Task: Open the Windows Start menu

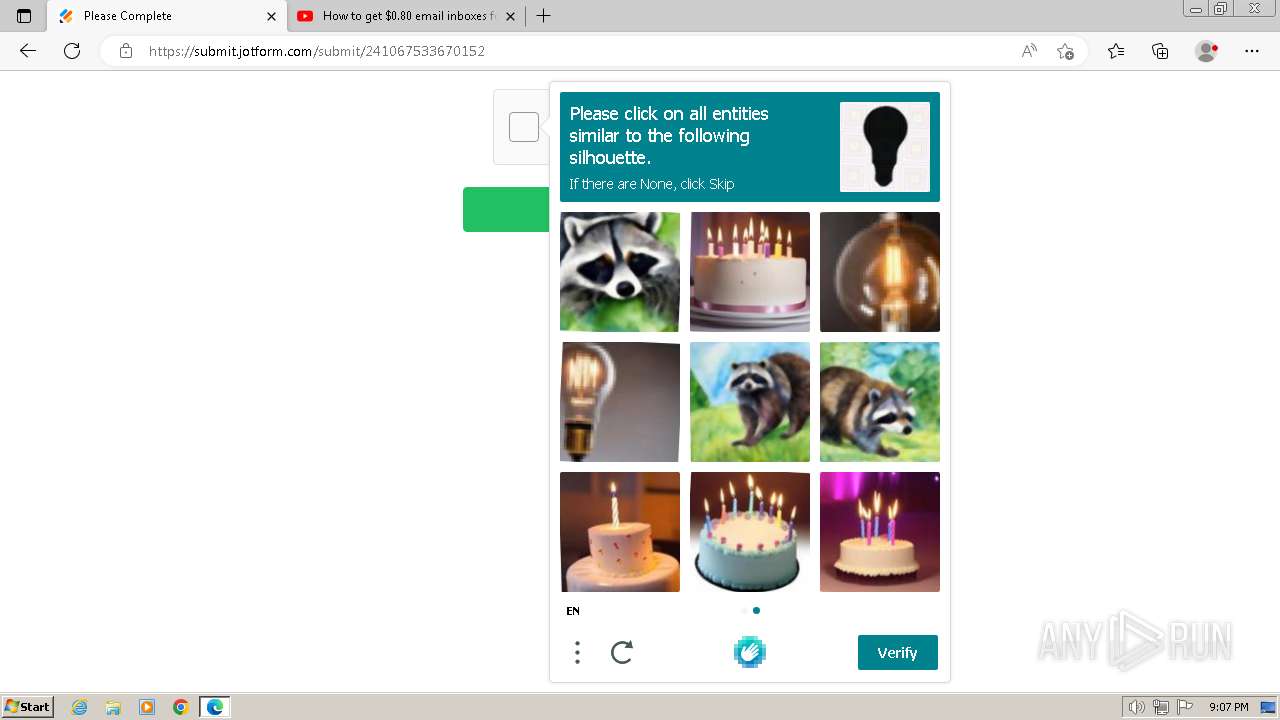Action: pyautogui.click(x=28, y=707)
